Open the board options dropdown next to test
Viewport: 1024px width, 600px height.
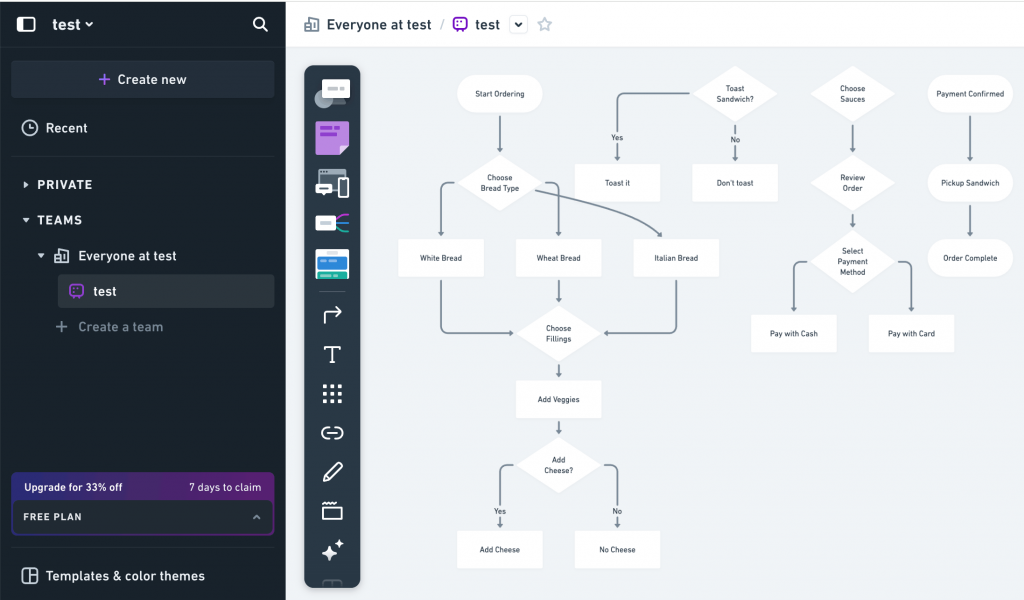pyautogui.click(x=518, y=24)
